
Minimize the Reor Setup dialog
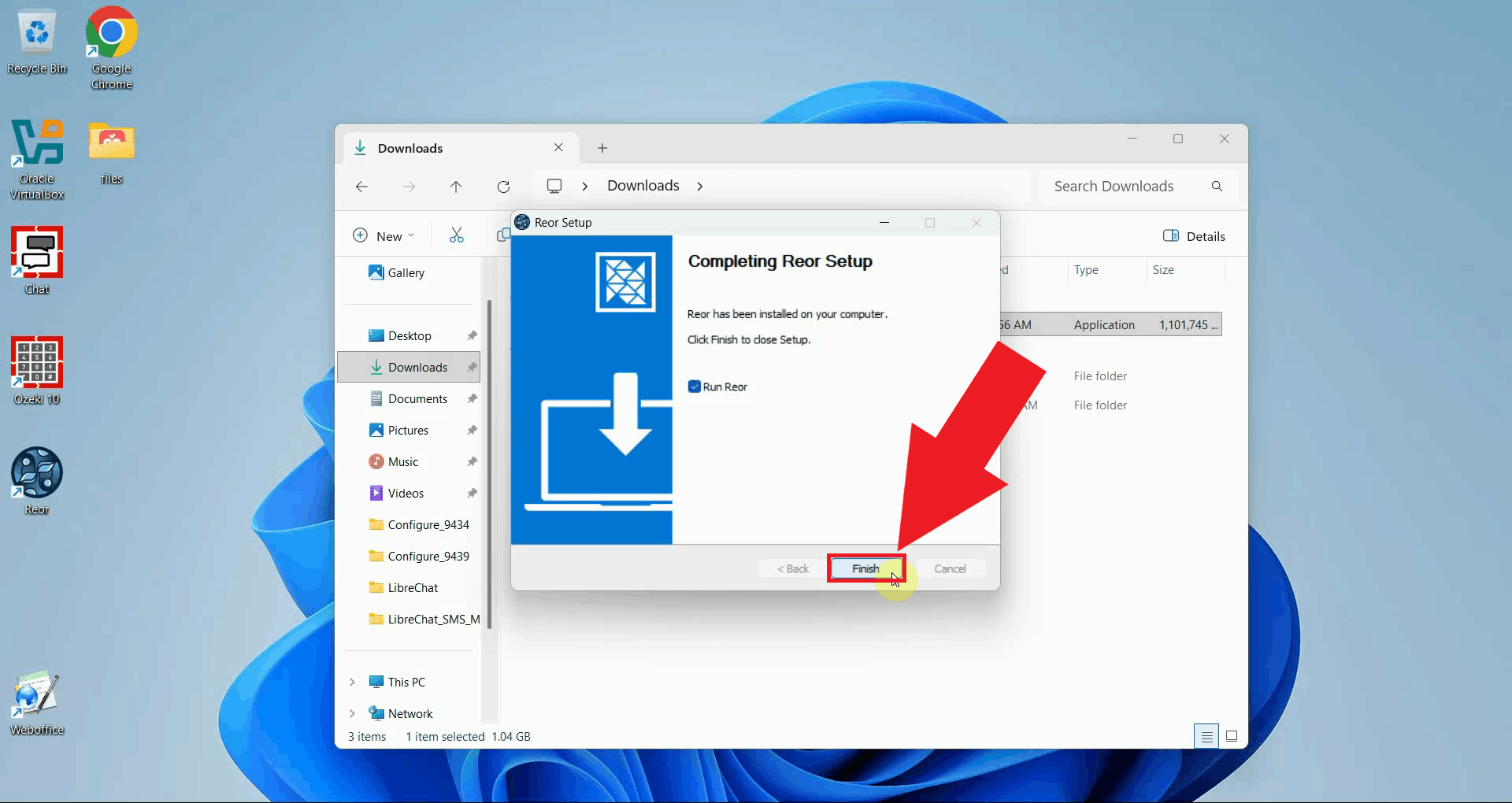[884, 223]
